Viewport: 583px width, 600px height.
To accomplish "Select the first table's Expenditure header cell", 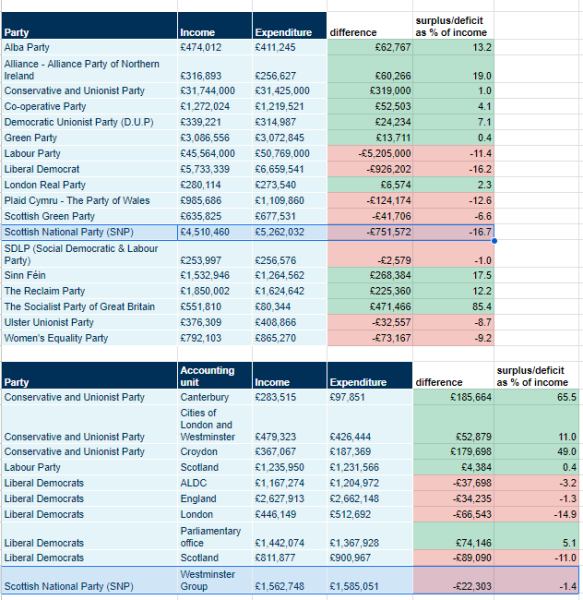I will click(x=290, y=26).
